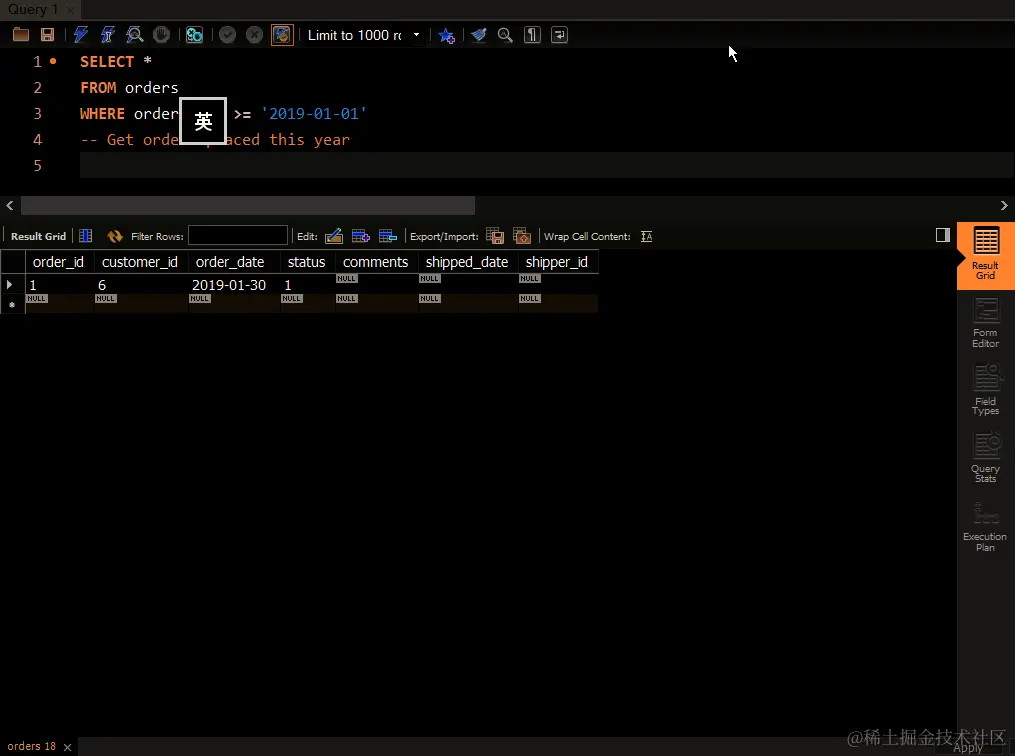Switch to Result Grid side panel

tap(985, 256)
